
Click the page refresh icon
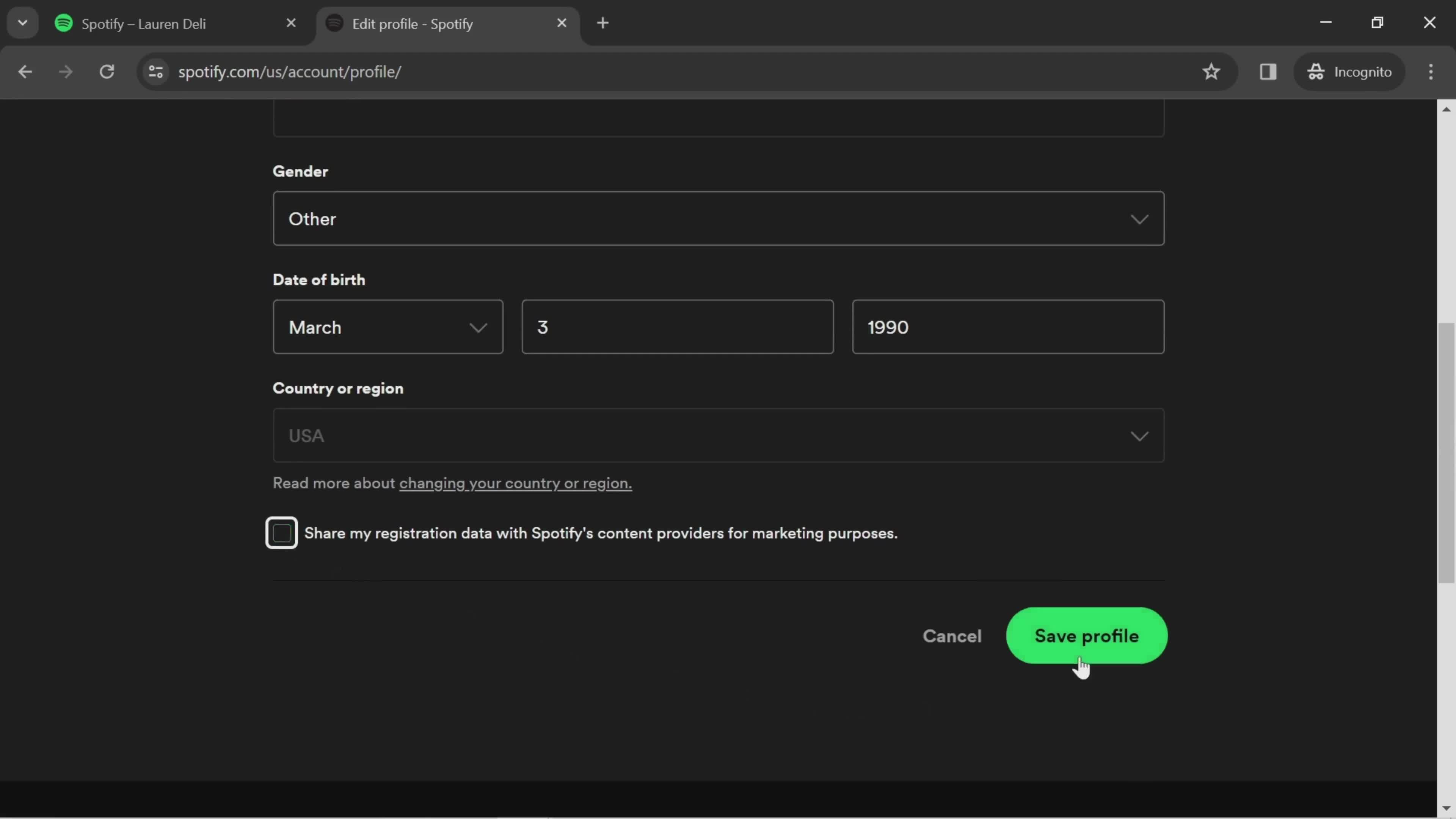(107, 71)
